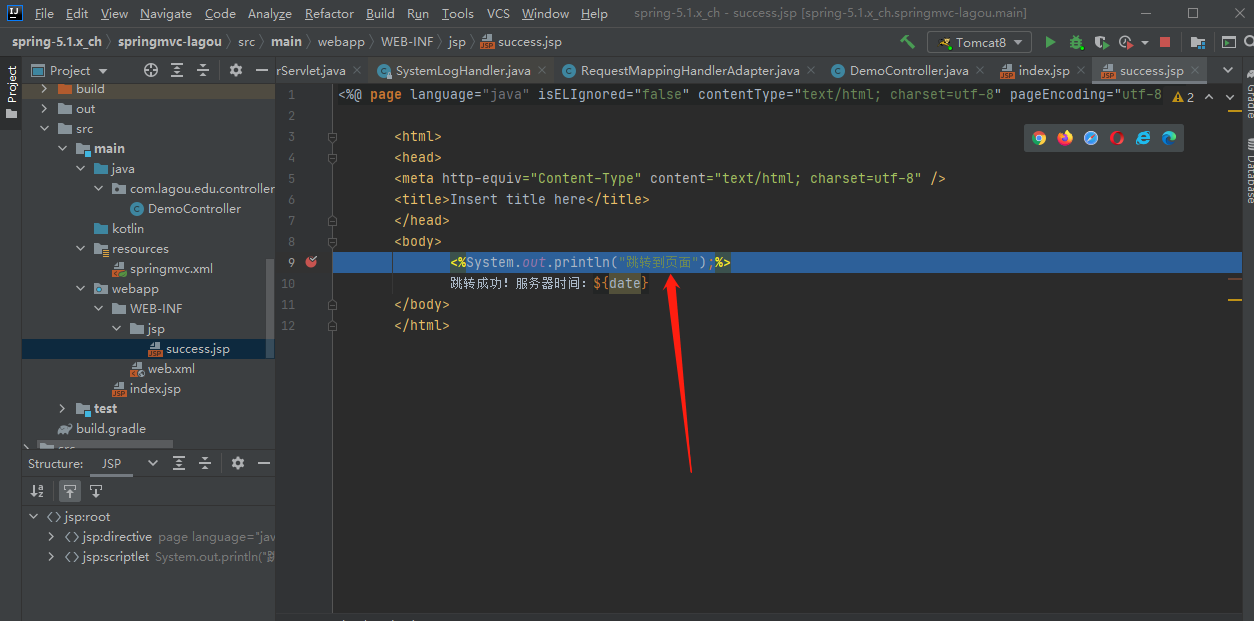This screenshot has width=1254, height=621.
Task: Collapse the main folder in project tree
Action: (62, 148)
